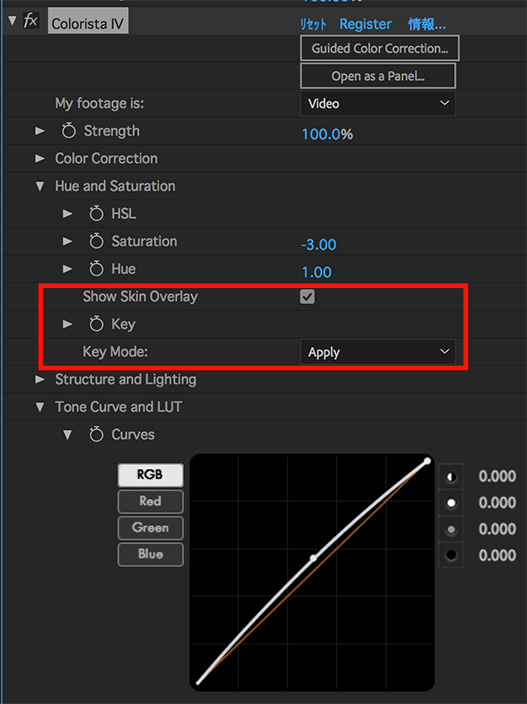
Task: Select the My footage is: label
Action: click(99, 104)
